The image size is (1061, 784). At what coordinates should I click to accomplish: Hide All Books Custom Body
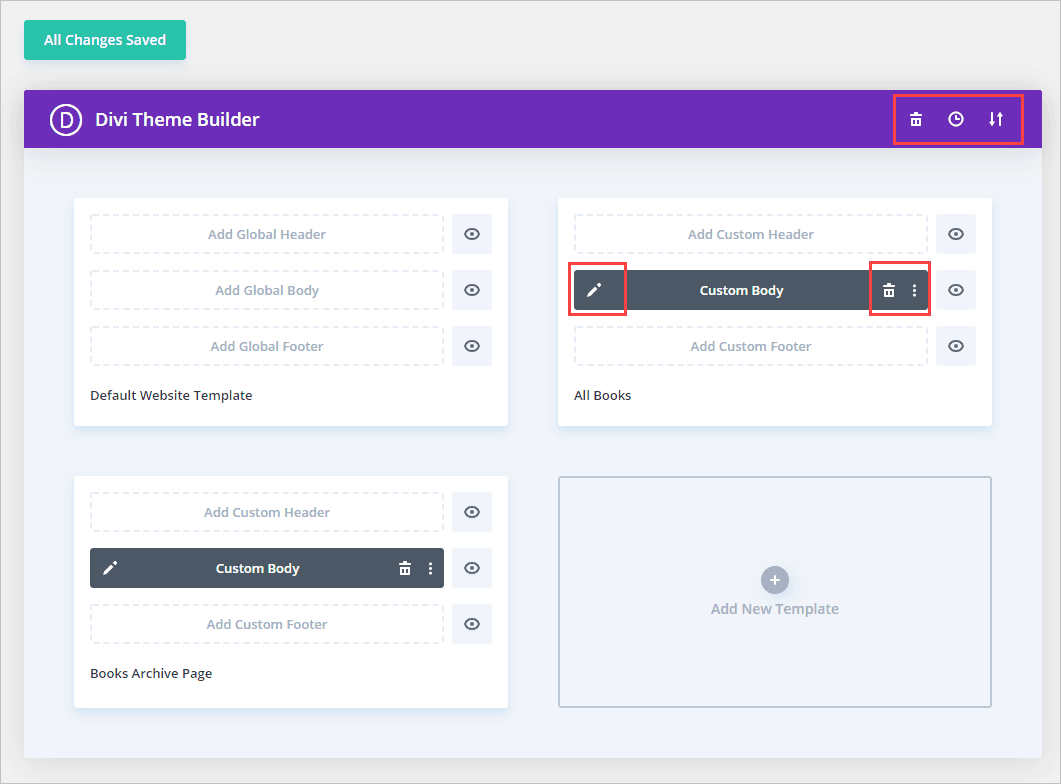pyautogui.click(x=955, y=290)
